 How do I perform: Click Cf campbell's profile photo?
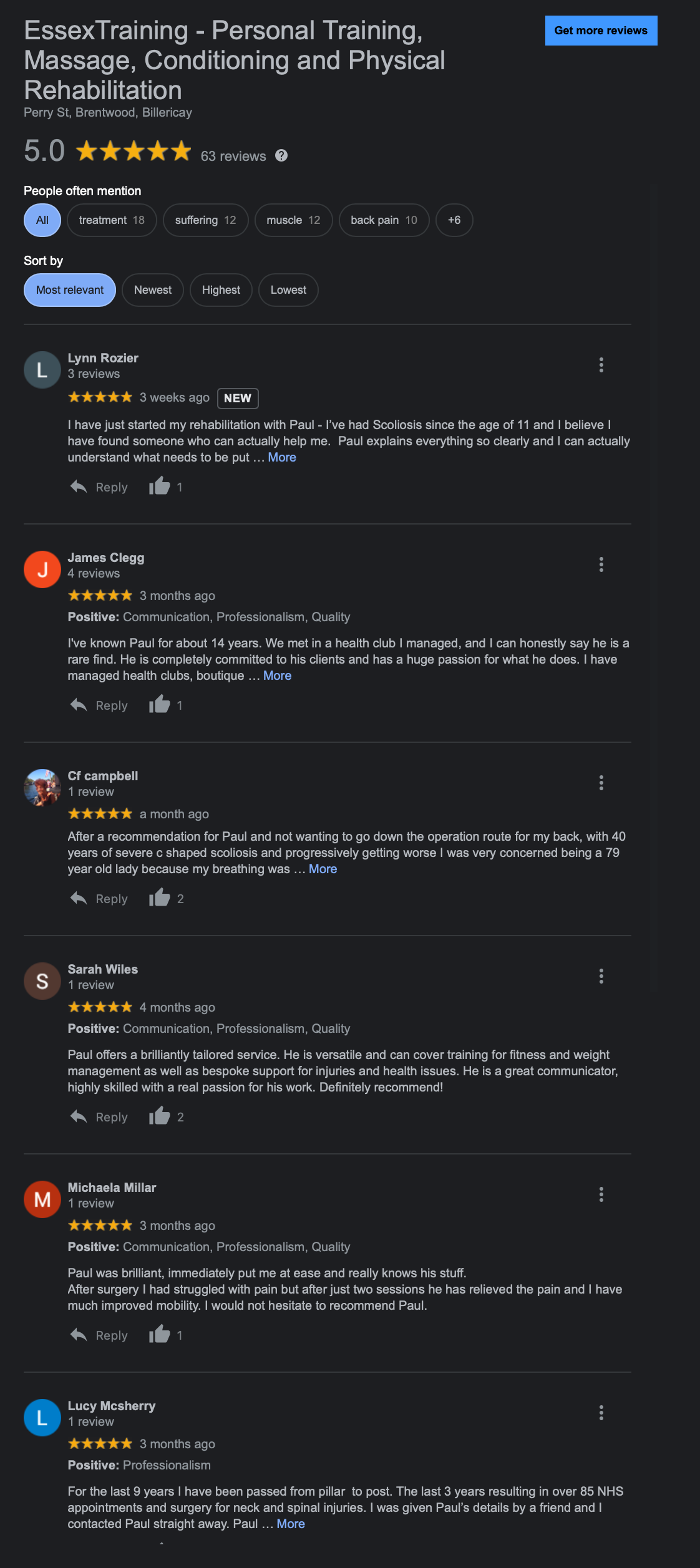tap(42, 787)
